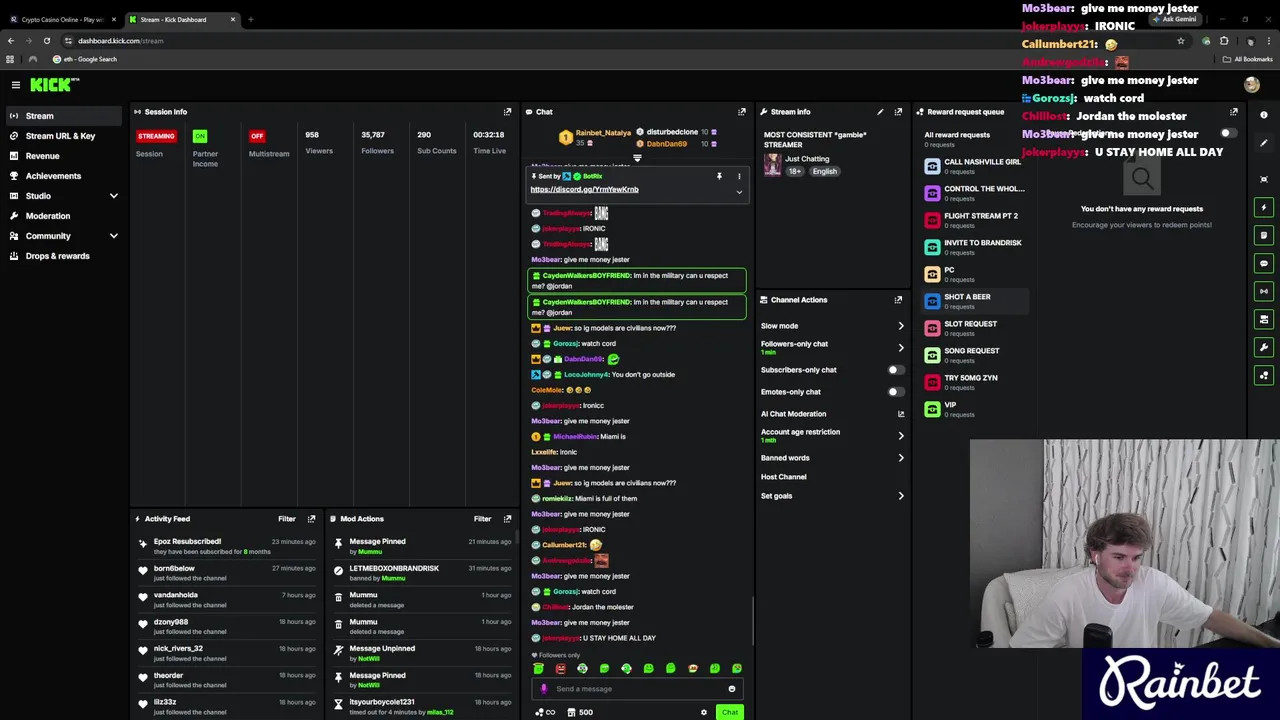The width and height of the screenshot is (1280, 720).
Task: Toggle the Pause Redemptions switch
Action: 1228,134
